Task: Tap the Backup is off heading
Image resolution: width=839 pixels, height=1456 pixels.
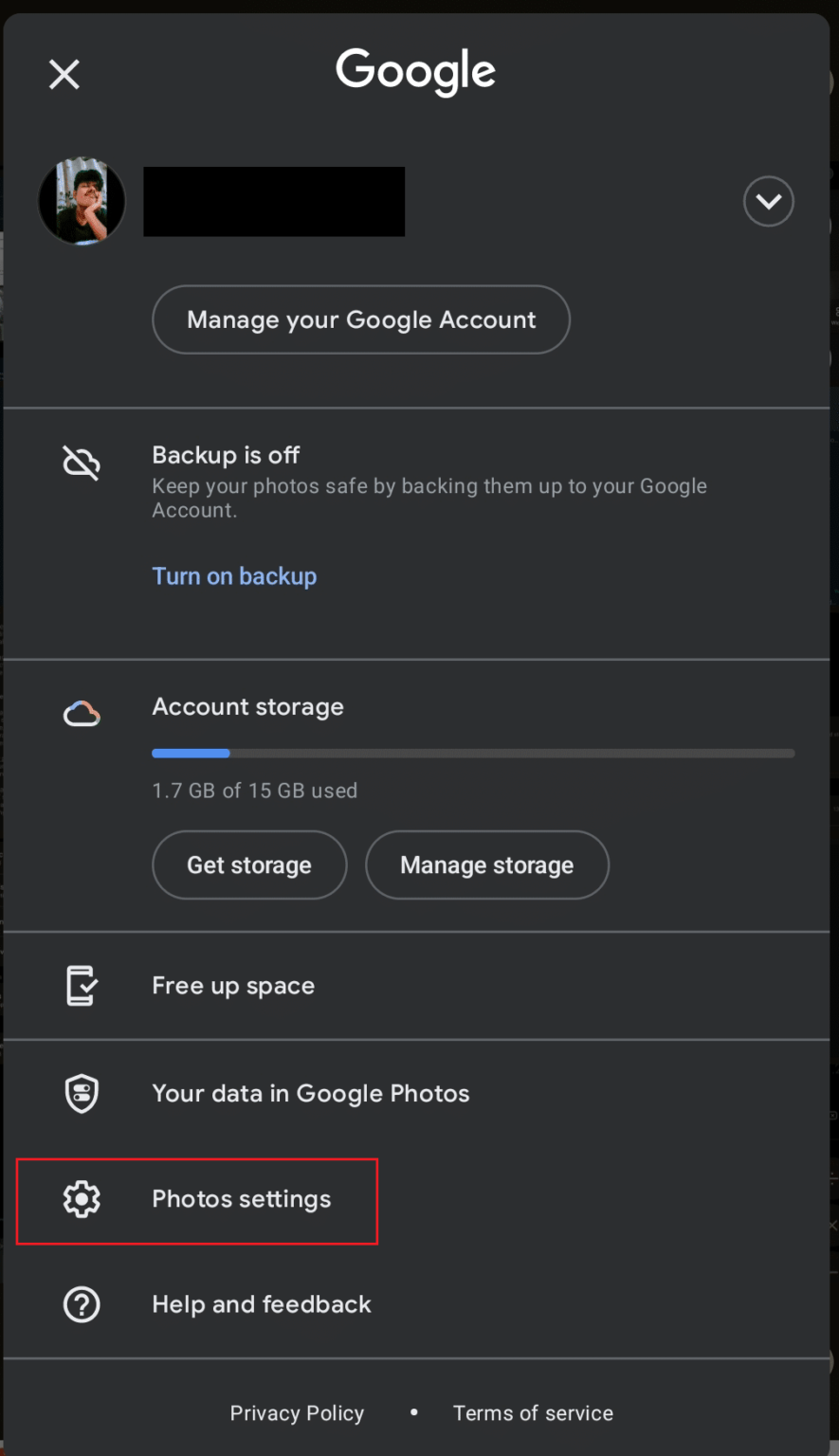Action: click(226, 455)
